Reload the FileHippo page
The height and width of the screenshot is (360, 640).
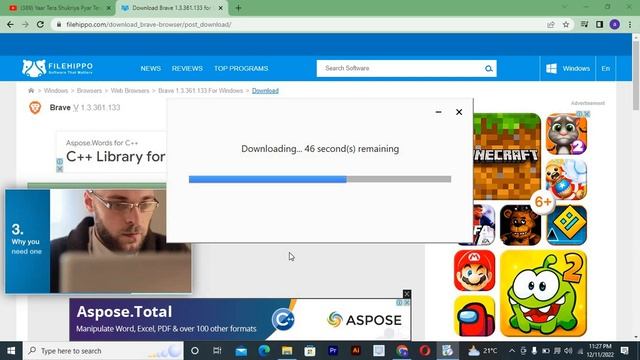tap(40, 24)
